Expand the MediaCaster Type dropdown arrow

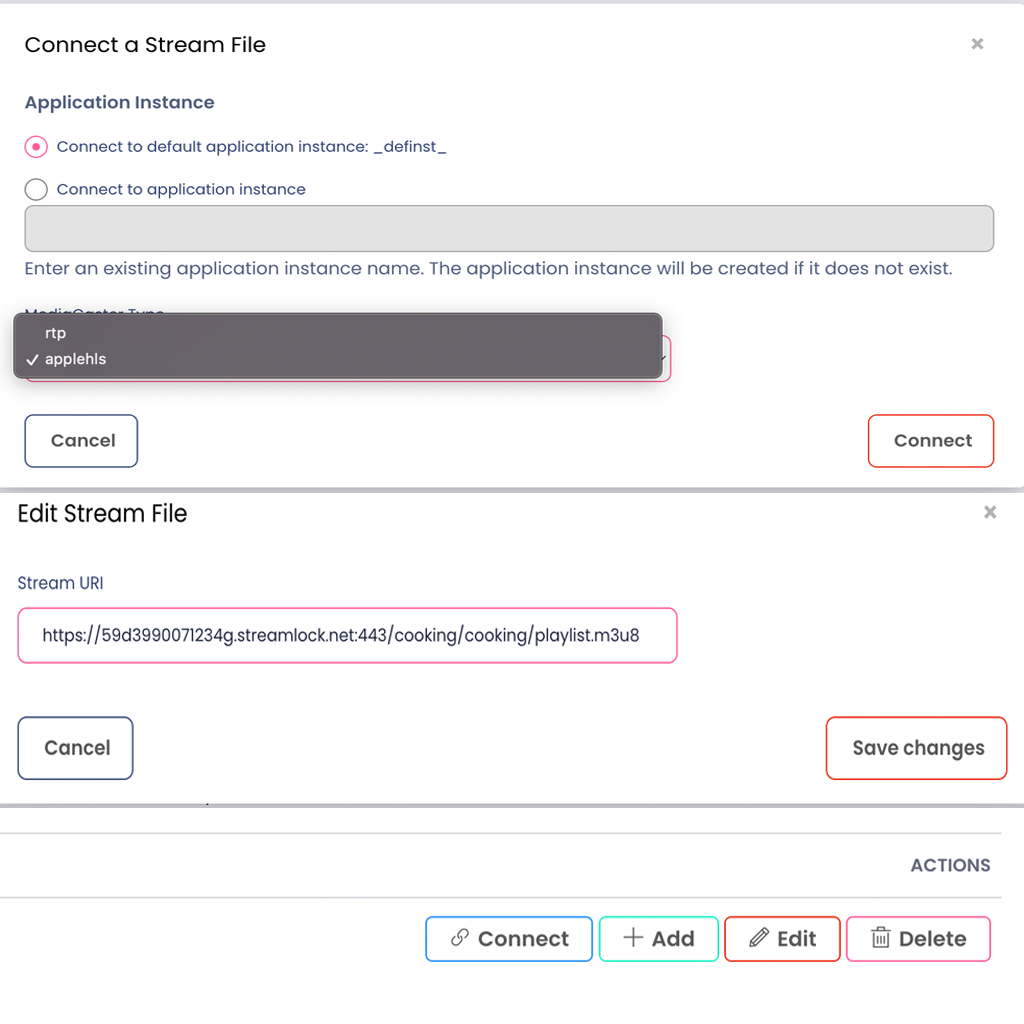pos(664,358)
